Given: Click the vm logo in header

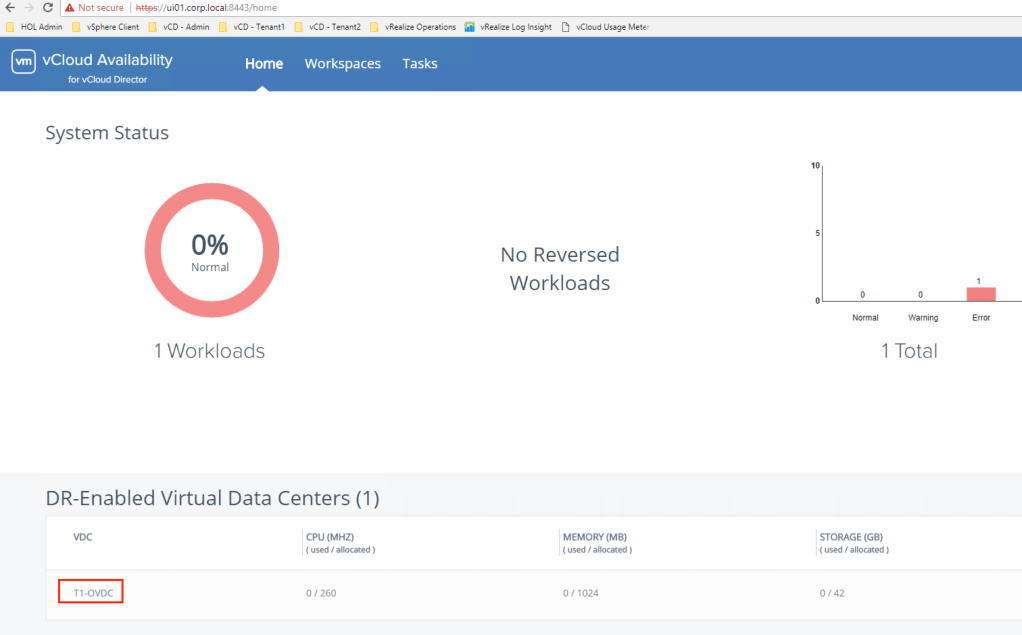Looking at the screenshot, I should tap(23, 62).
